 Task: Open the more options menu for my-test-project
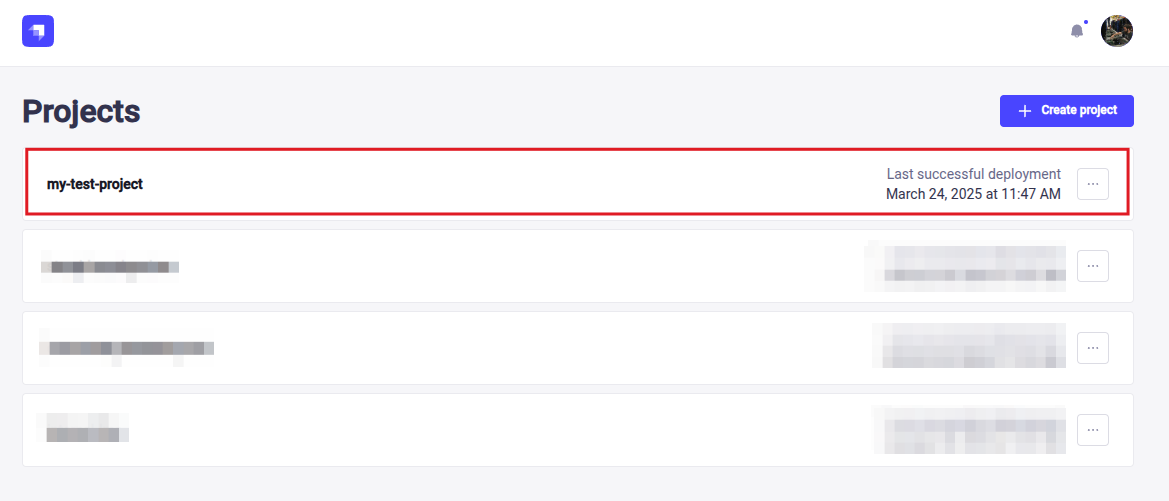[1093, 184]
